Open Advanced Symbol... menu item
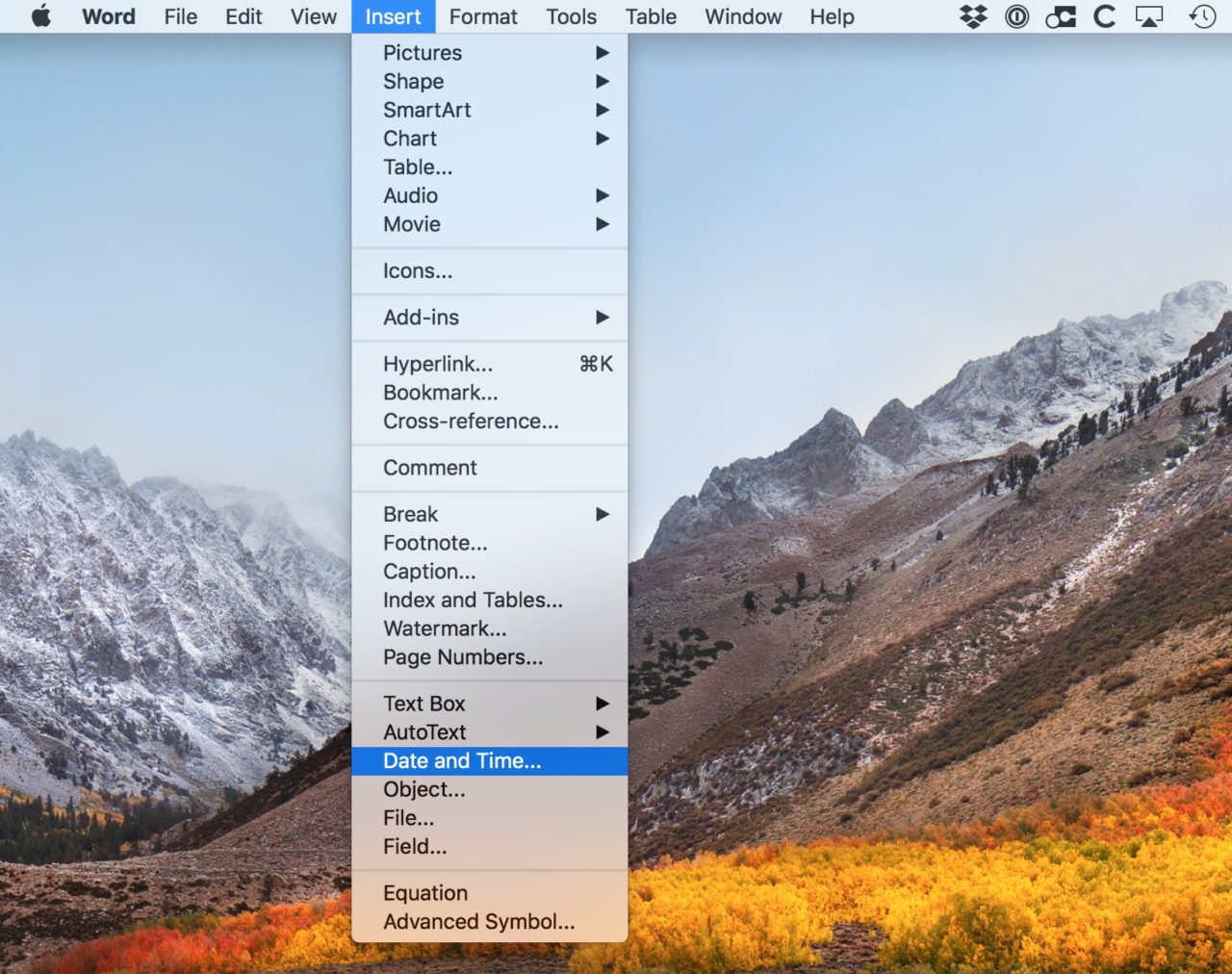Viewport: 1232px width, 974px height. tap(490, 922)
